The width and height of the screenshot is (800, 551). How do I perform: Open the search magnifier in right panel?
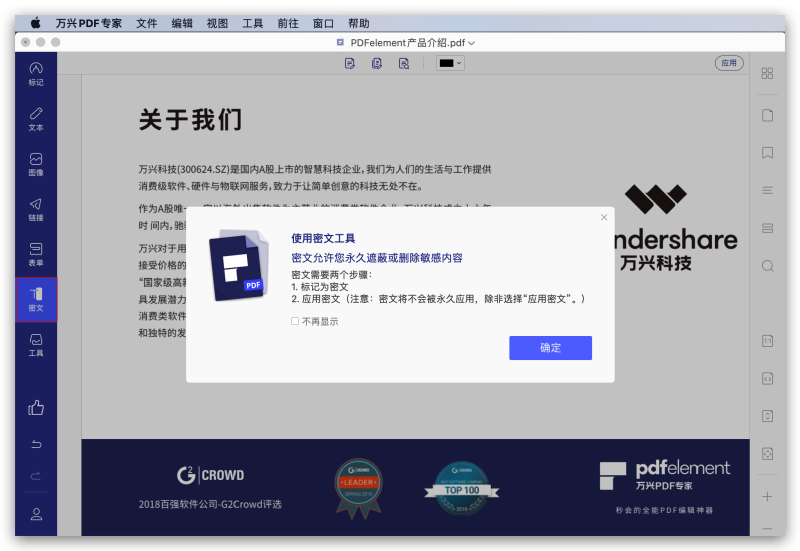[767, 266]
